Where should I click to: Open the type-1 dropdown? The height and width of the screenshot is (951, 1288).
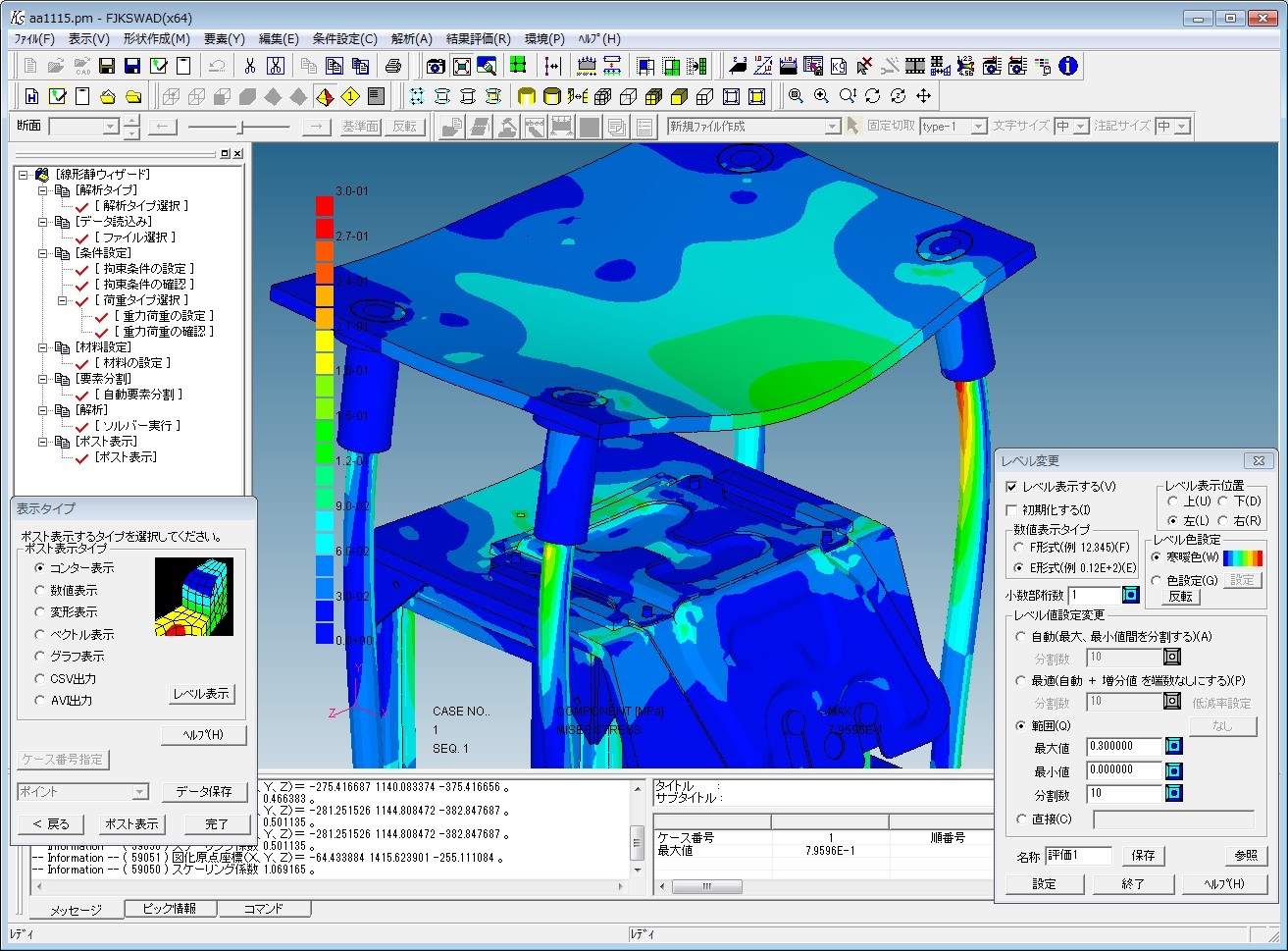[978, 127]
